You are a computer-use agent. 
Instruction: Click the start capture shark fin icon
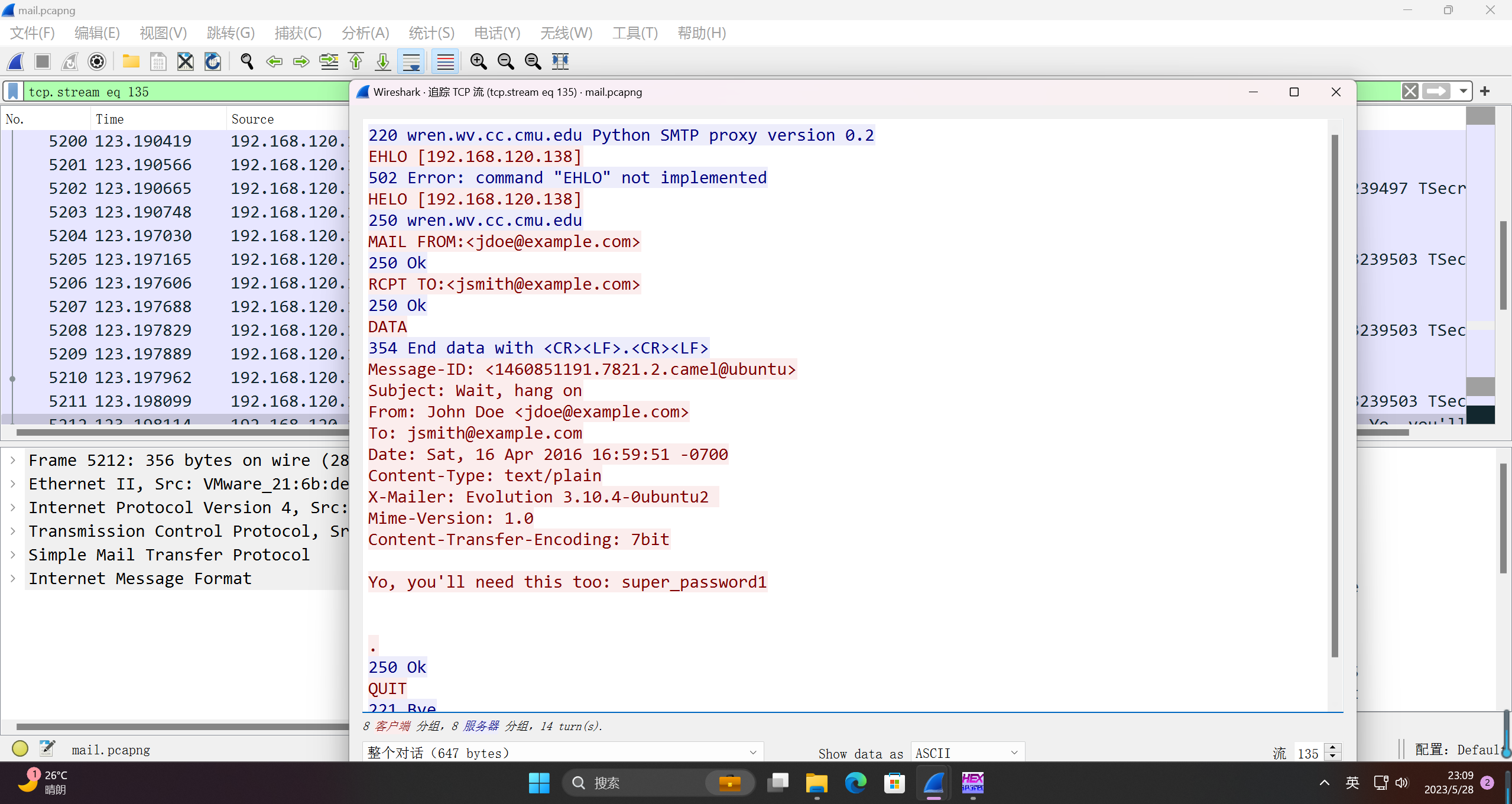pyautogui.click(x=16, y=61)
